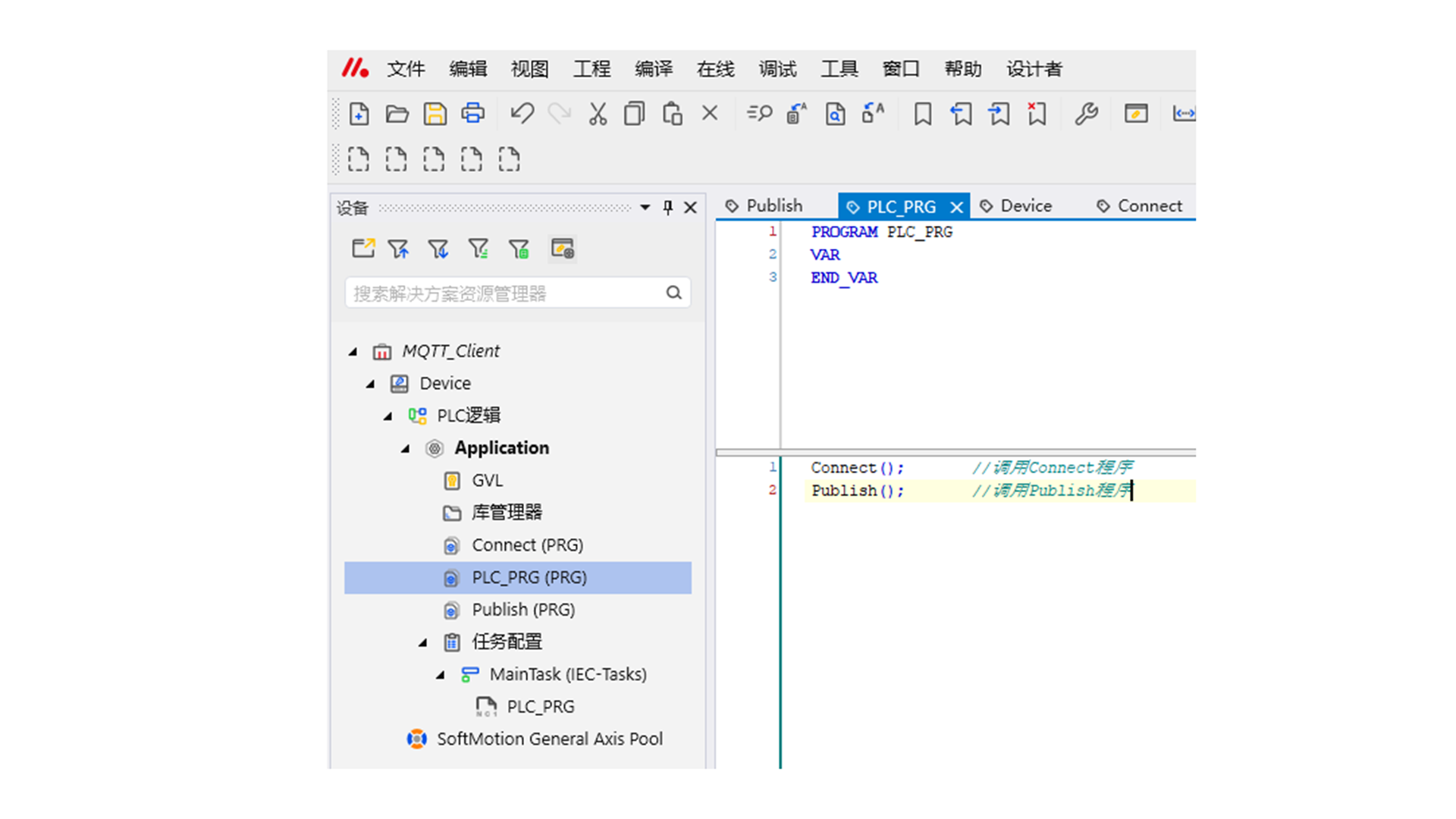Open the 文件 menu
This screenshot has height=819, width=1456.
pos(406,69)
